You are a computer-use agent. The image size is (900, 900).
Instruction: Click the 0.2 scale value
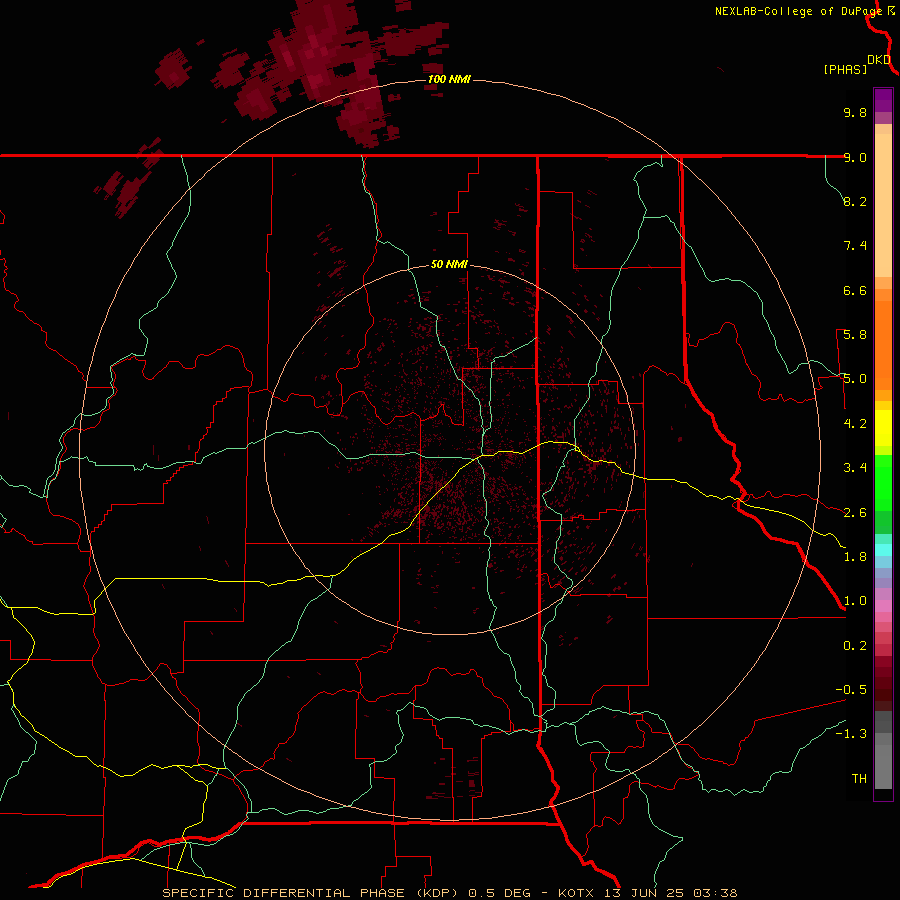pos(855,646)
